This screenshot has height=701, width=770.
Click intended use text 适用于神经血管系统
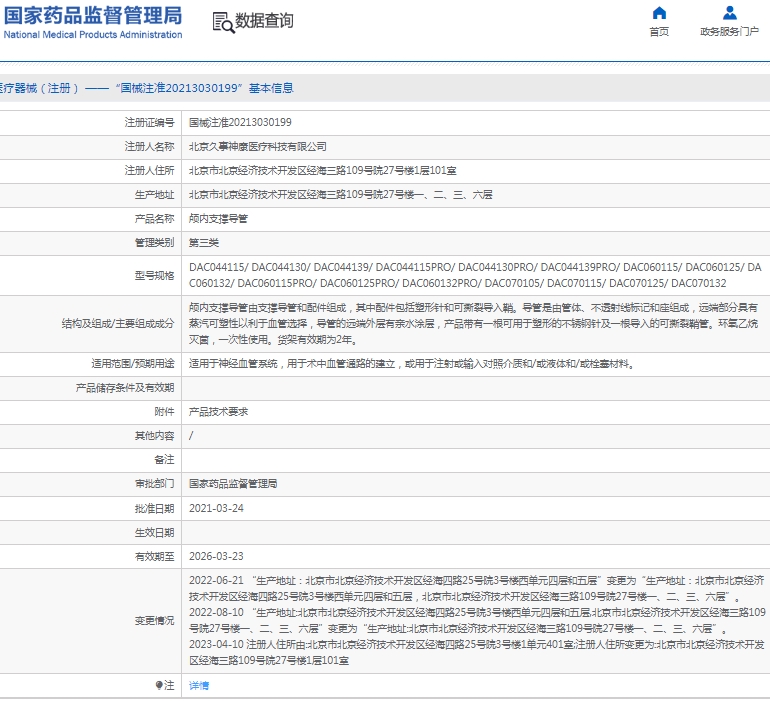412,364
